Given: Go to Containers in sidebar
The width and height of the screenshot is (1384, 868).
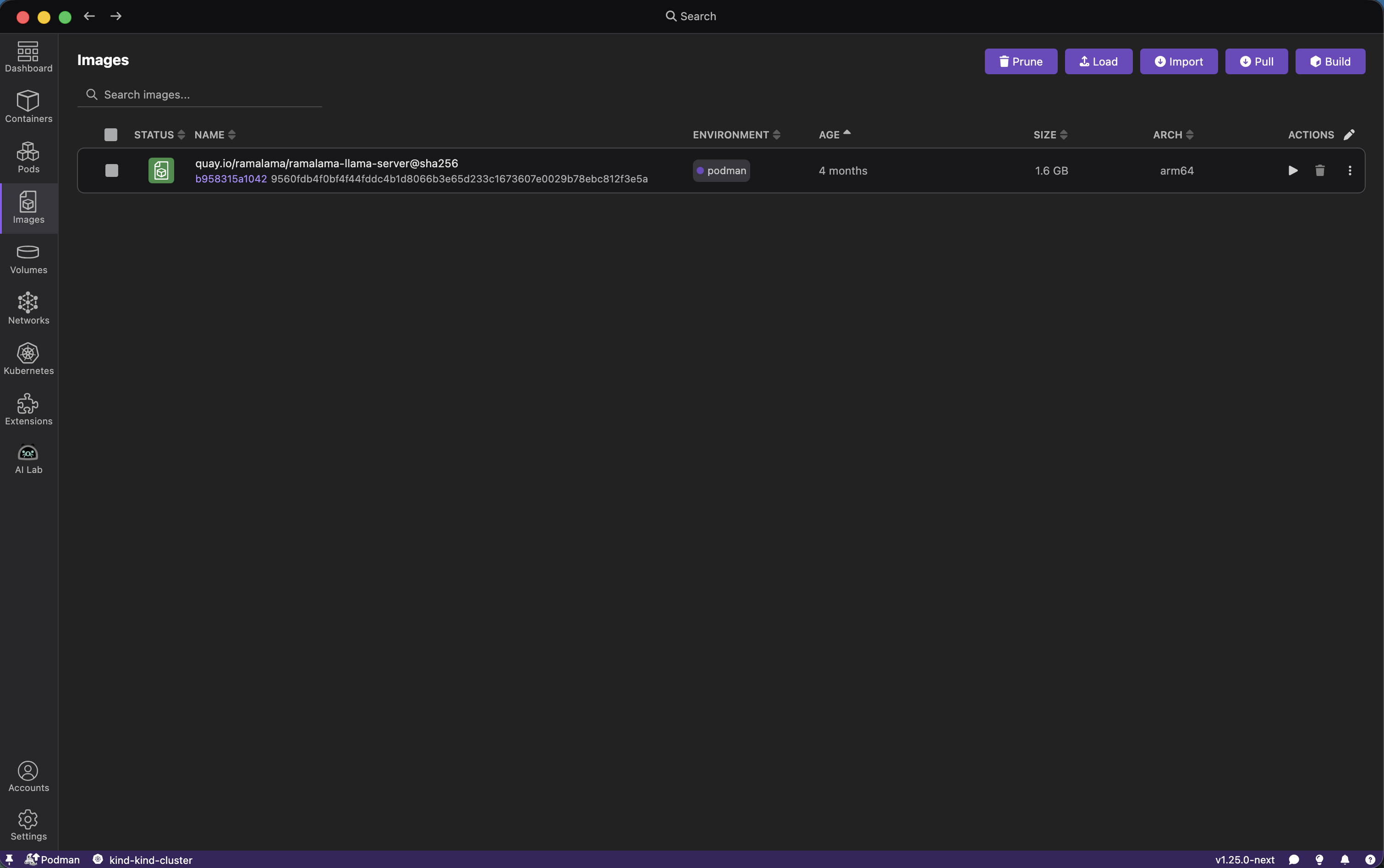Looking at the screenshot, I should pos(29,107).
